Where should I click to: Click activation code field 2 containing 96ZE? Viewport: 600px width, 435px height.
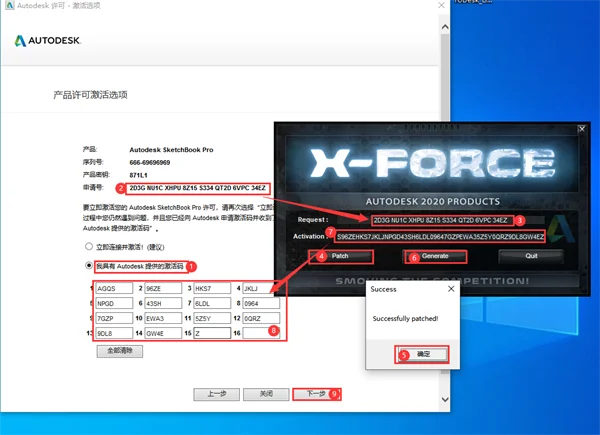coord(163,288)
